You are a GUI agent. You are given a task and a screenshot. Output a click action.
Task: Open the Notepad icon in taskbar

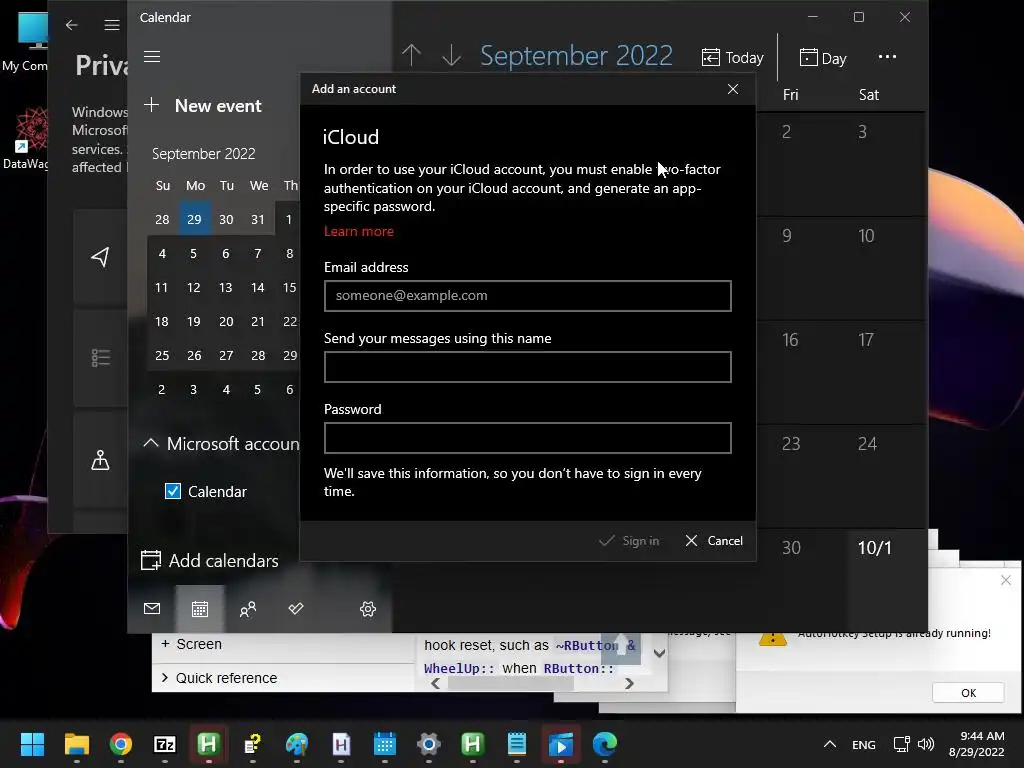pos(517,744)
